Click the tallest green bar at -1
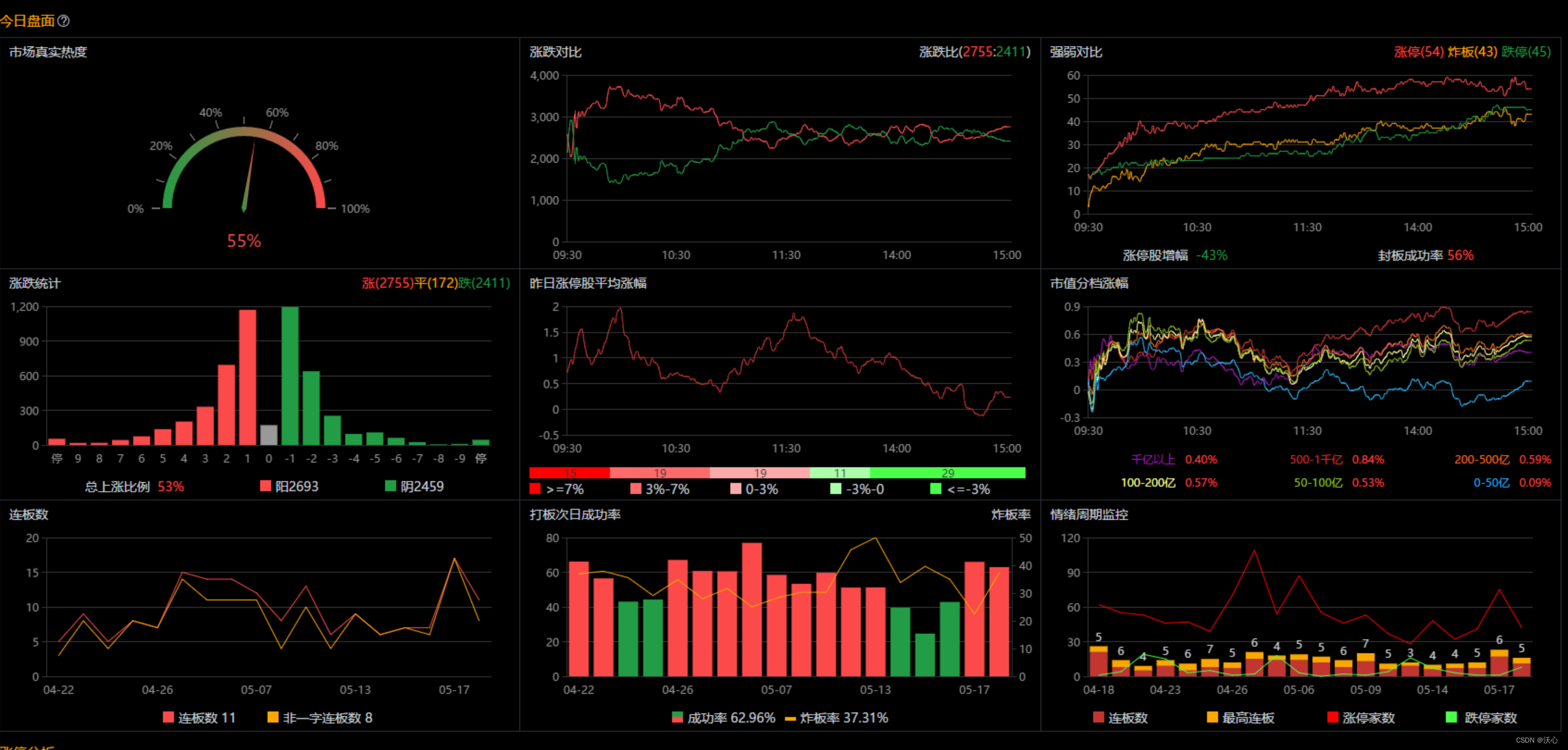Image resolution: width=1568 pixels, height=750 pixels. 290,376
